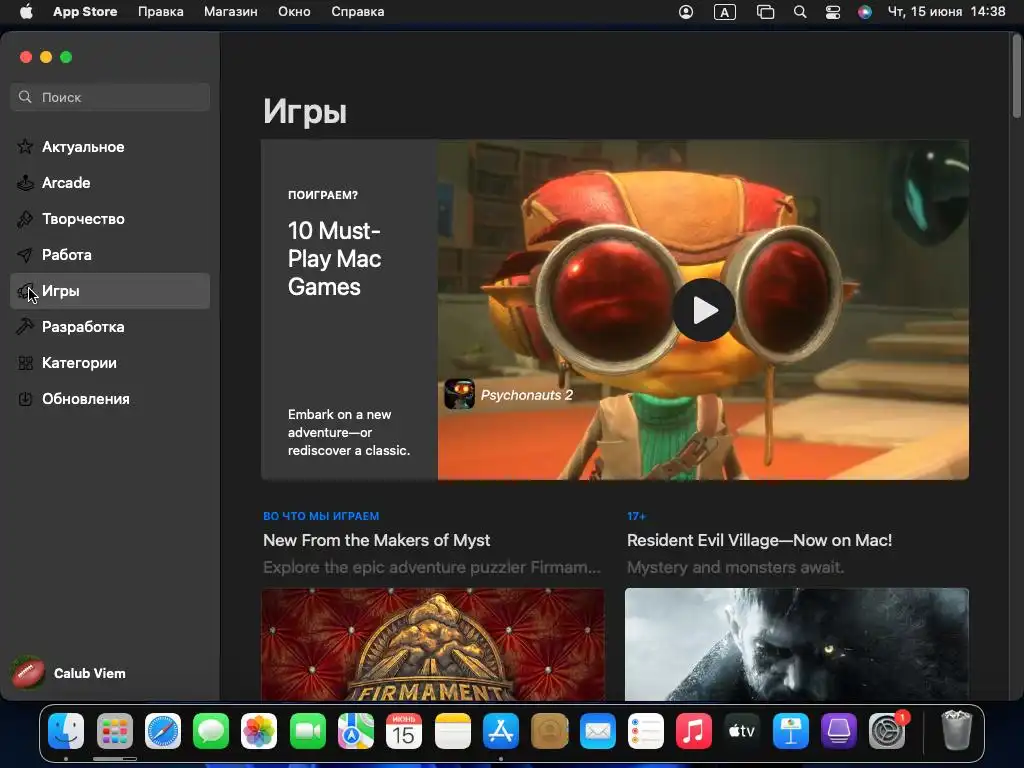Click the Psychonauts 2 caption text
Viewport: 1024px width, 768px height.
tap(526, 395)
